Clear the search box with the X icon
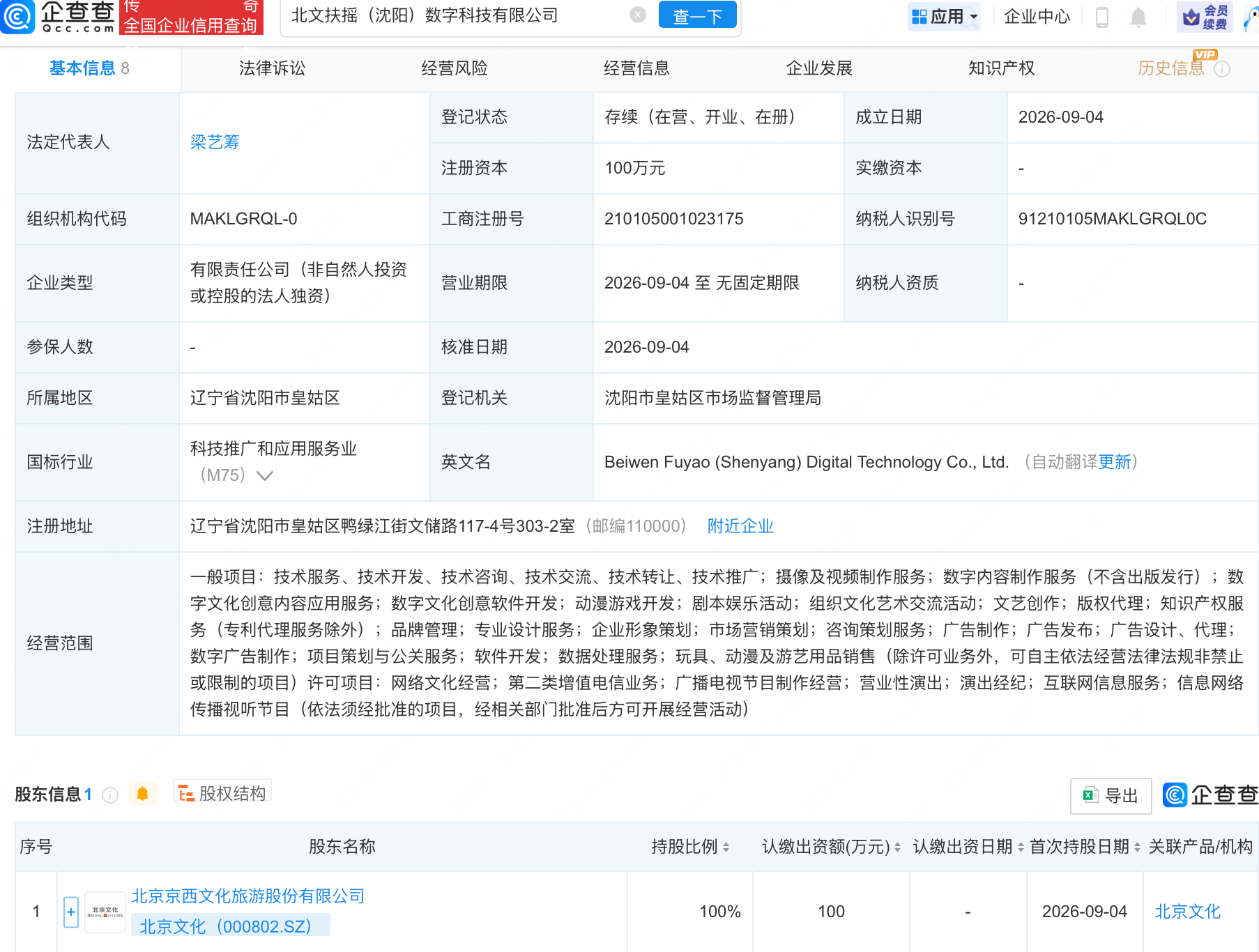Image resolution: width=1259 pixels, height=952 pixels. click(637, 15)
